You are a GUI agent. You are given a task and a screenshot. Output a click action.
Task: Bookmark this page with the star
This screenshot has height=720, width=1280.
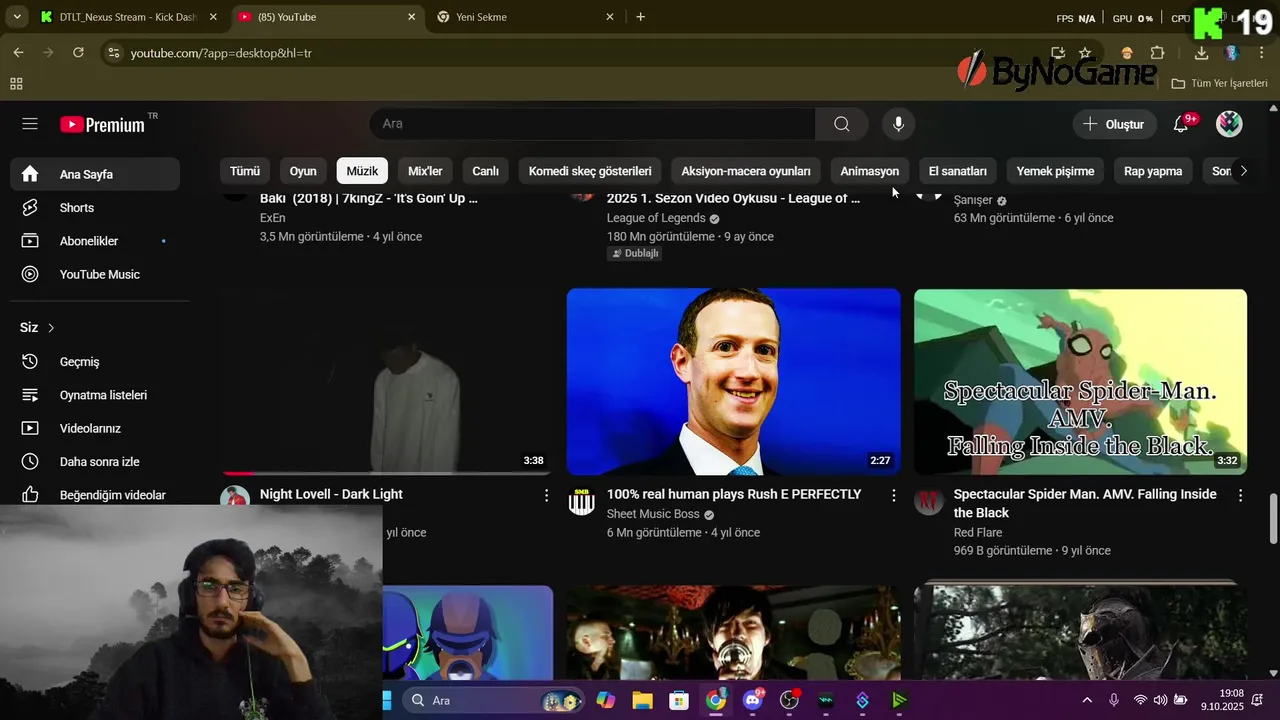point(1085,52)
